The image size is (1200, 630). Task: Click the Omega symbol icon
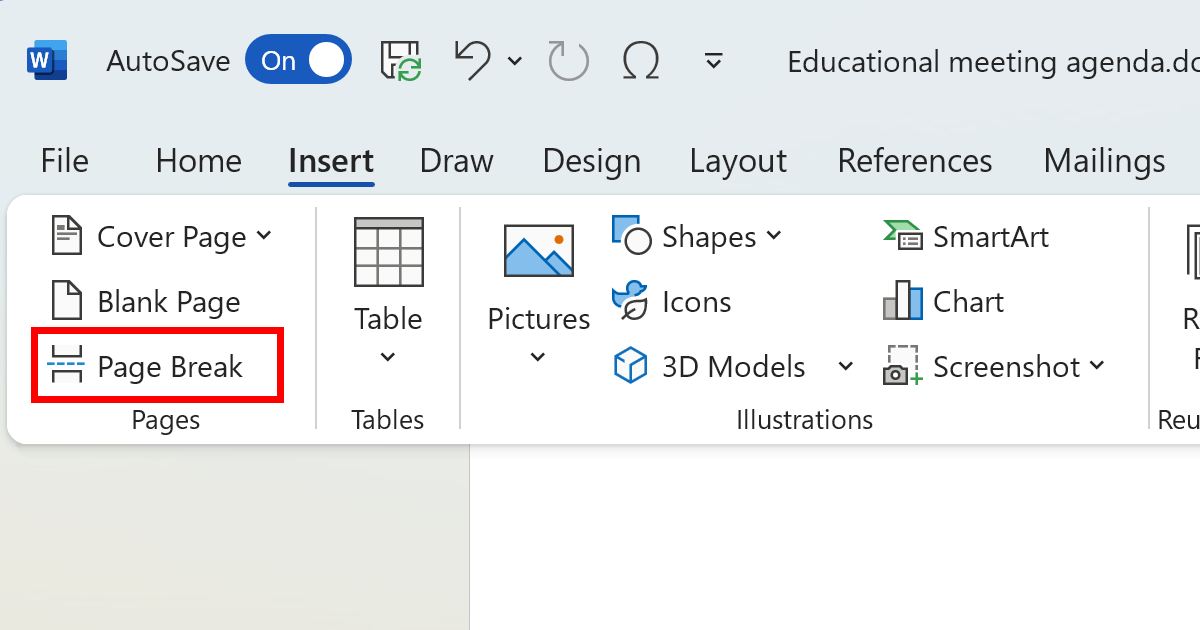coord(641,61)
